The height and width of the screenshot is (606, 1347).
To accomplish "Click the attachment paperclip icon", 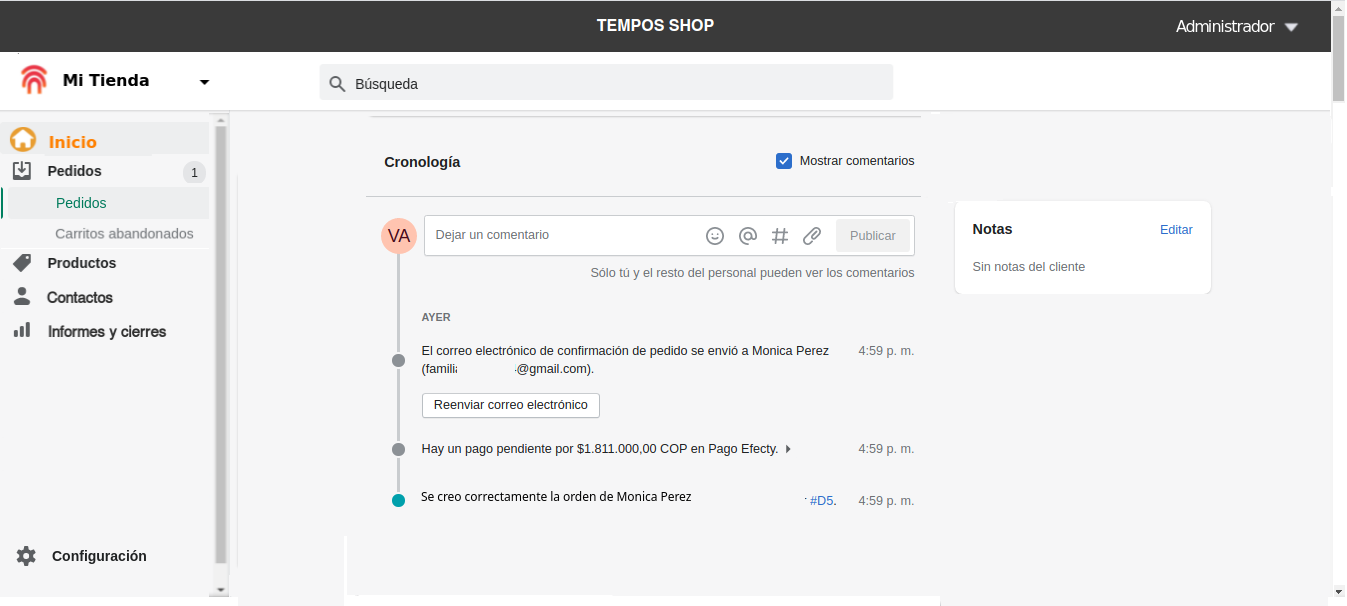I will 812,236.
